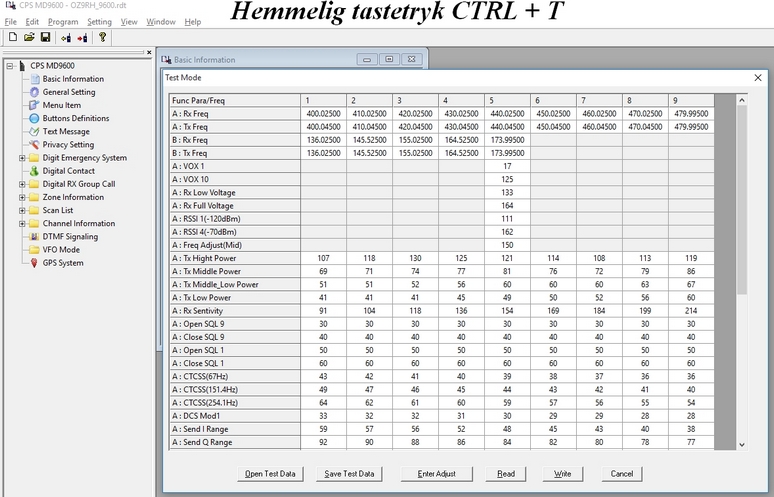
Task: Open the Window menu
Action: click(161, 22)
